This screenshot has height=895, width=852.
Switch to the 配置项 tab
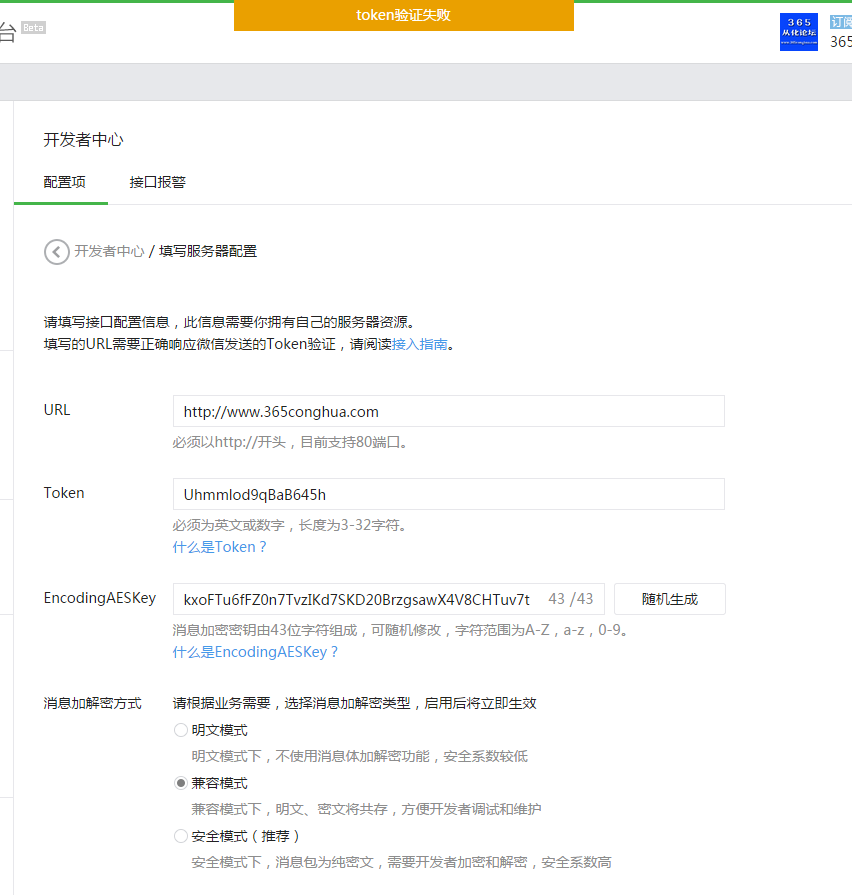64,182
